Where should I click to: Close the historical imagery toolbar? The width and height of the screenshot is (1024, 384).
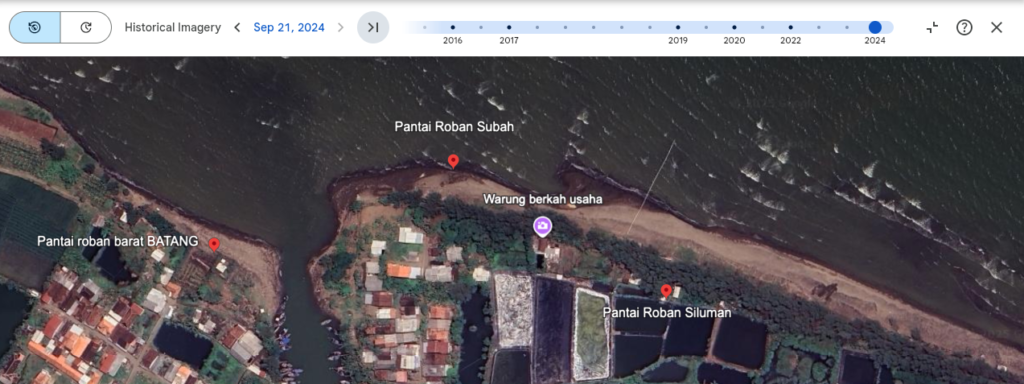click(x=996, y=27)
